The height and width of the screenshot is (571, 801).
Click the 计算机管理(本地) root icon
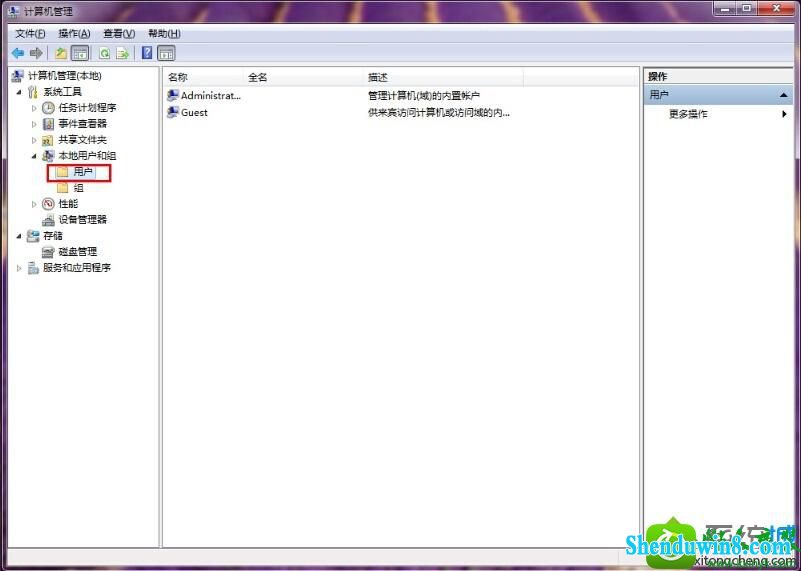(18, 76)
